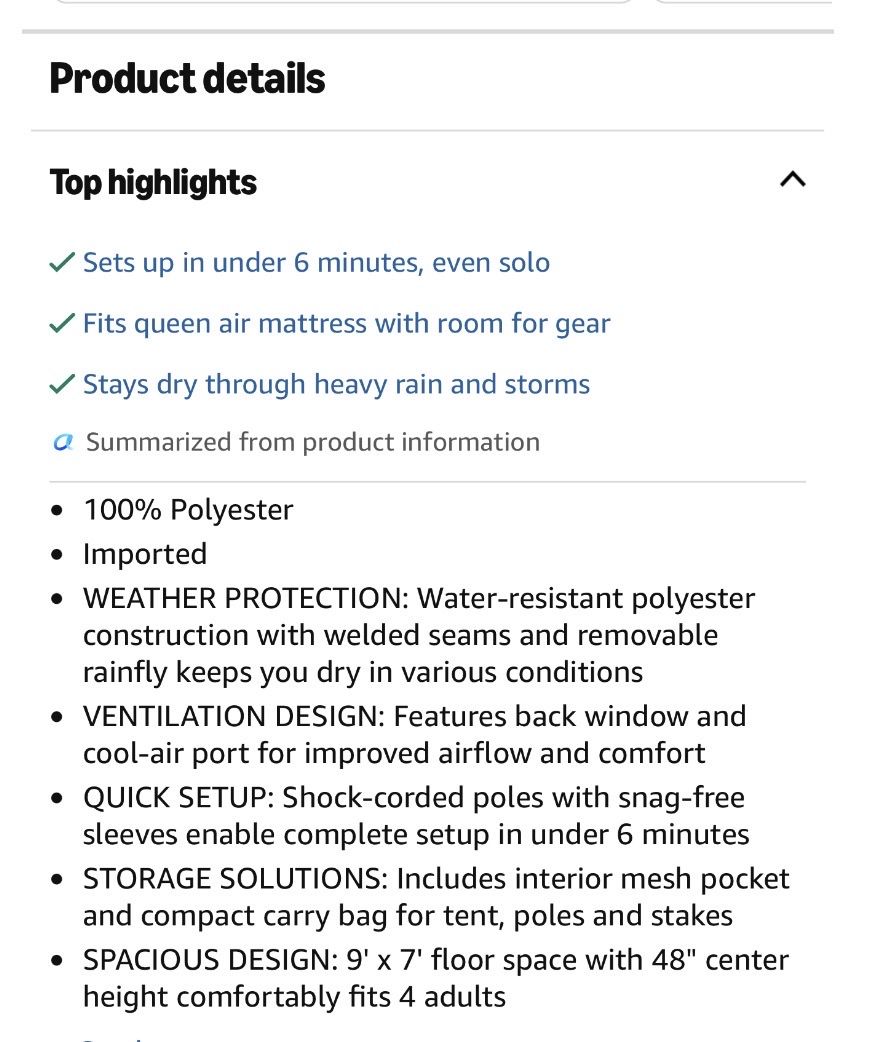Open 'Stays dry through heavy rain and storms' highlight
Viewport: 874px width, 1042px height.
(x=336, y=384)
